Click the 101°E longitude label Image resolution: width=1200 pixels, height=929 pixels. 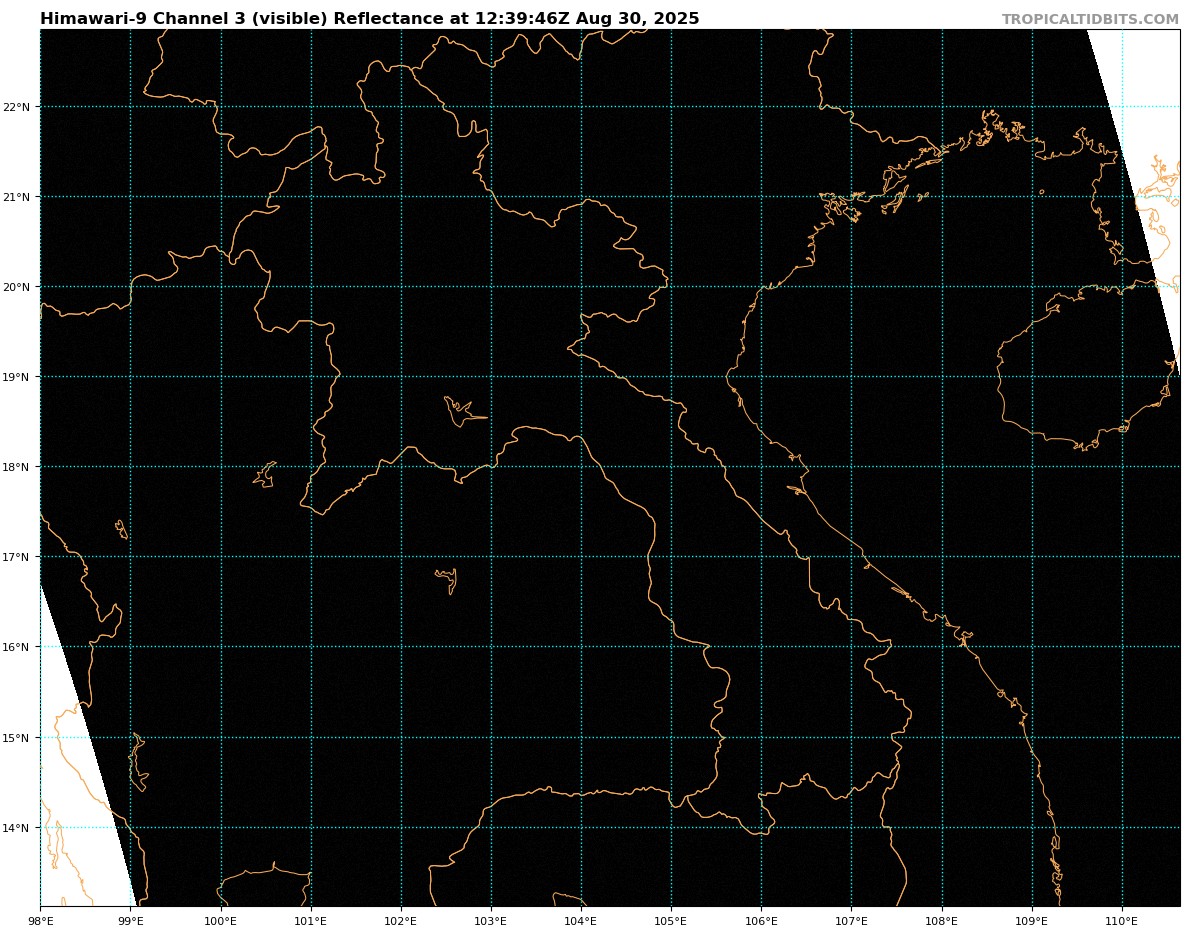click(x=310, y=921)
